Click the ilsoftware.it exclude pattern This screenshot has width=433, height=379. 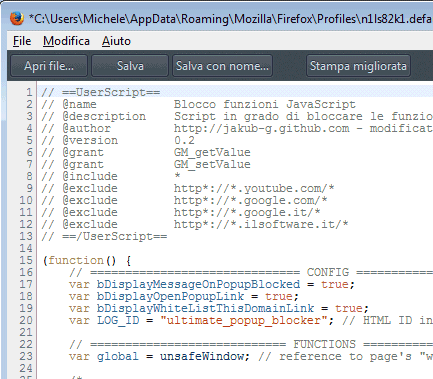point(261,224)
